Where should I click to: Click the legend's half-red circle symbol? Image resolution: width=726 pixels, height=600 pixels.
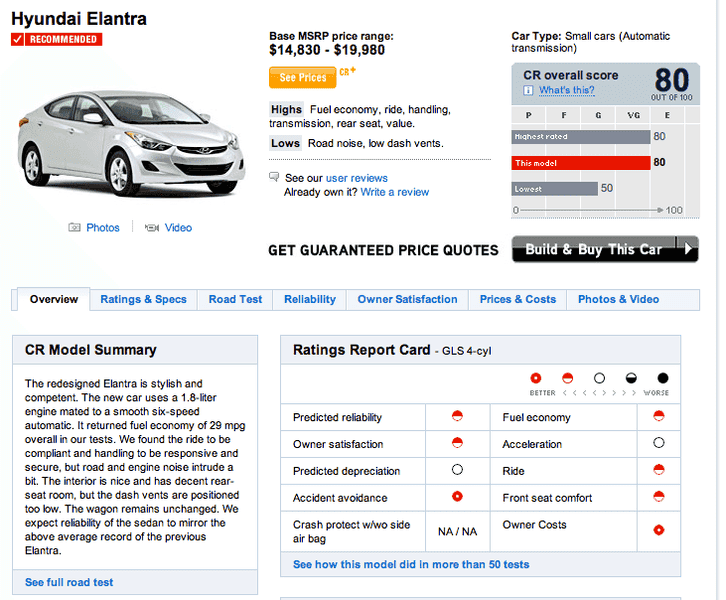coord(568,378)
